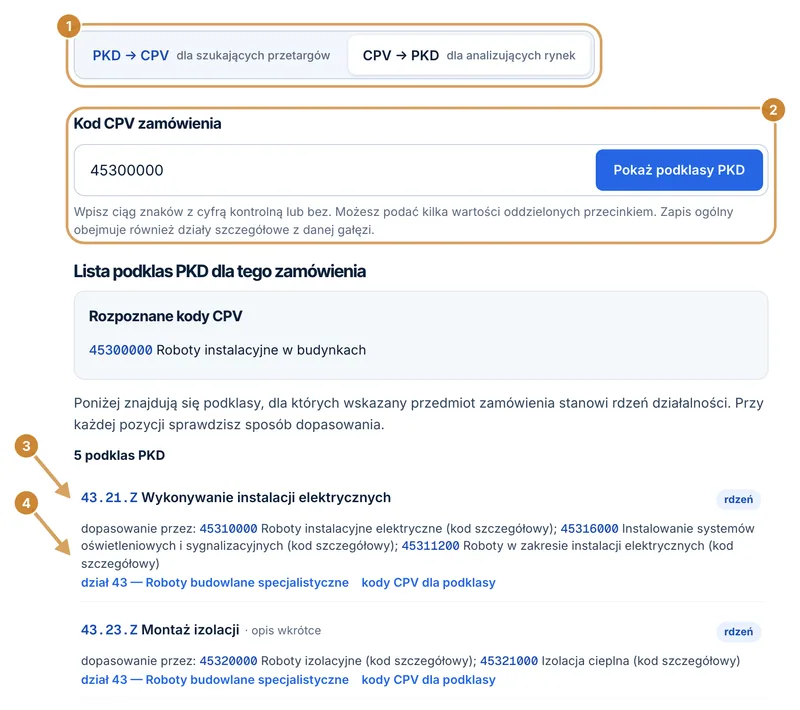Open PKD subclass 43.23.Z link
The image size is (800, 710).
[109, 630]
